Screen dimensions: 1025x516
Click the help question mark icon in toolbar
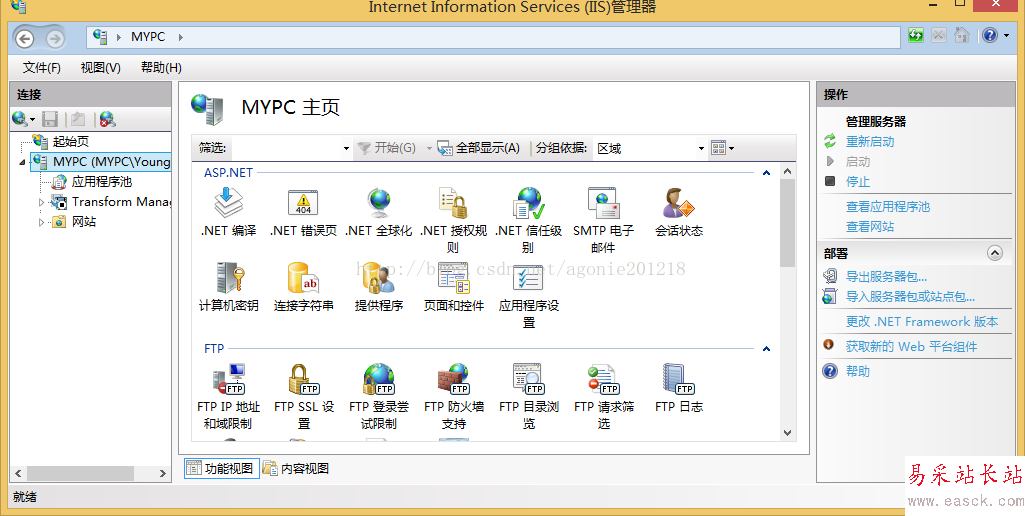pos(990,35)
